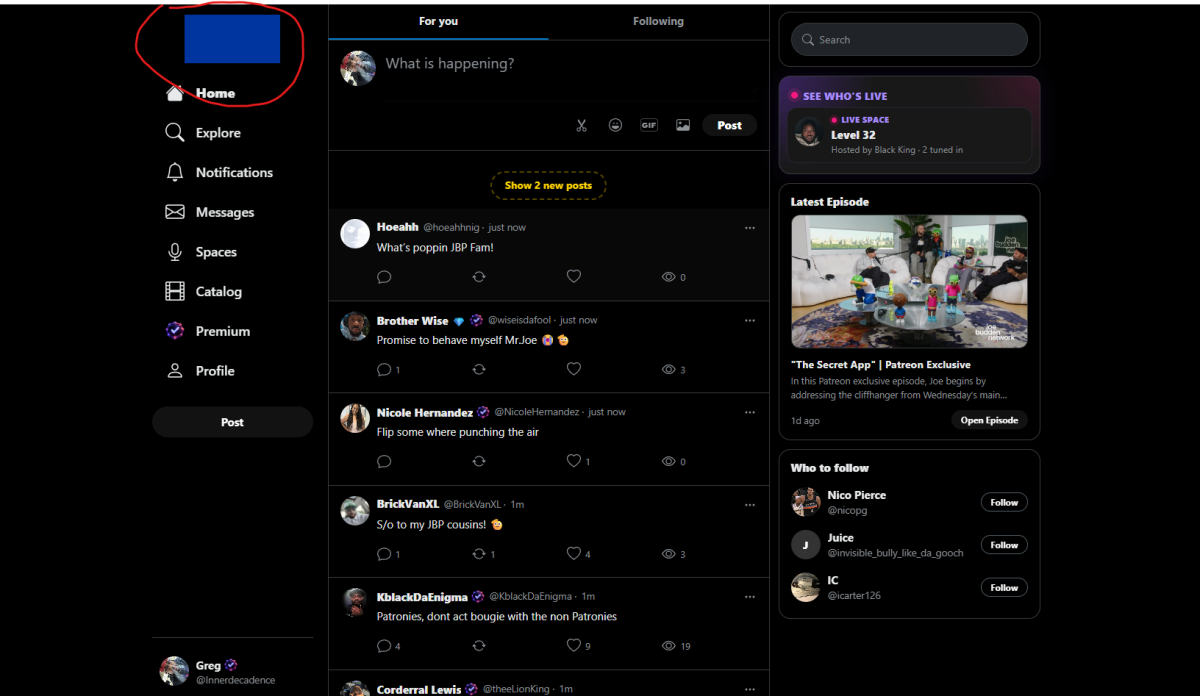Open more options on Hoeahh's post
1200x696 pixels.
pos(750,228)
